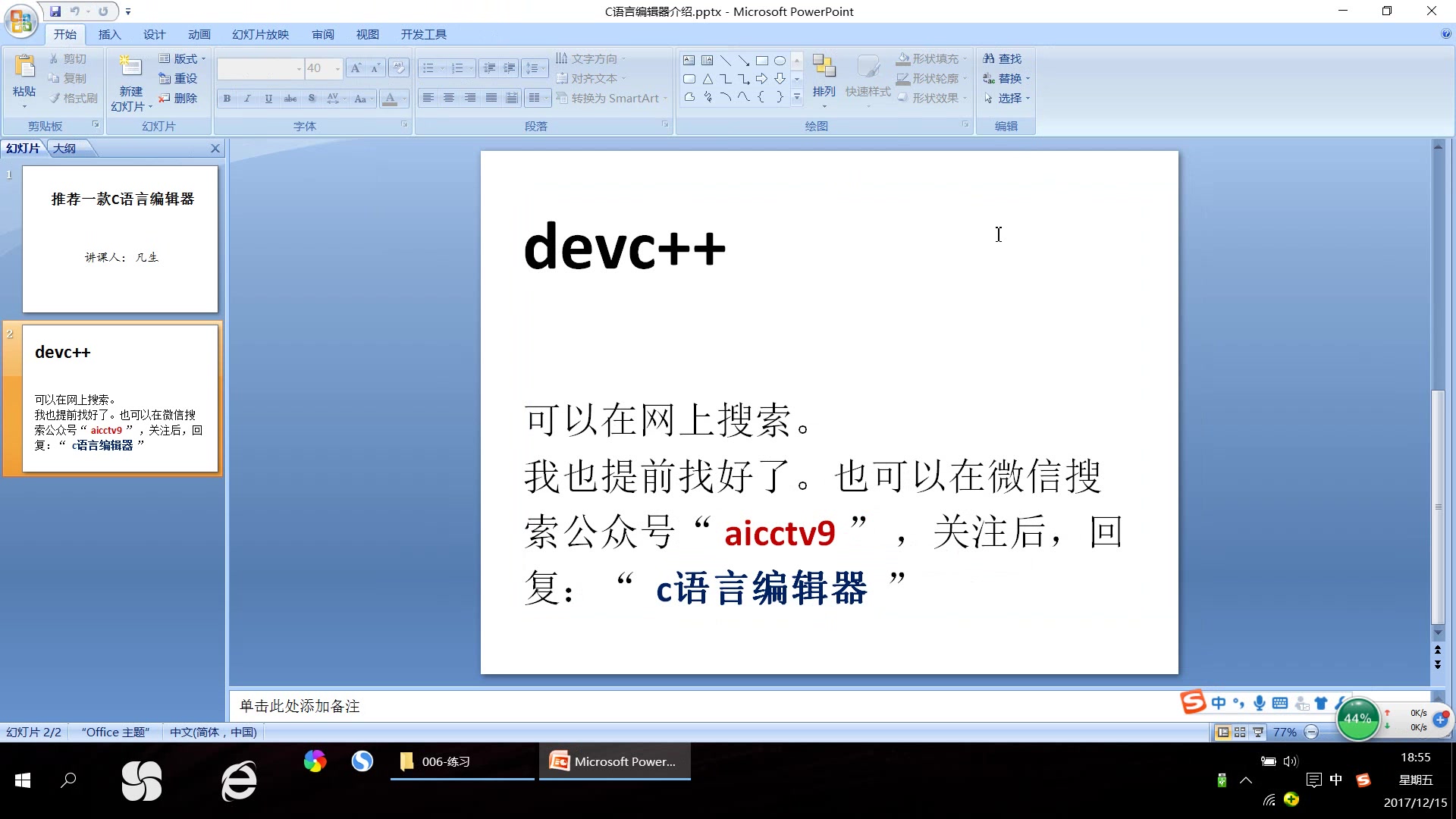This screenshot has height=819, width=1456.
Task: Select slide 1 thumbnail in the slide panel
Action: point(121,239)
